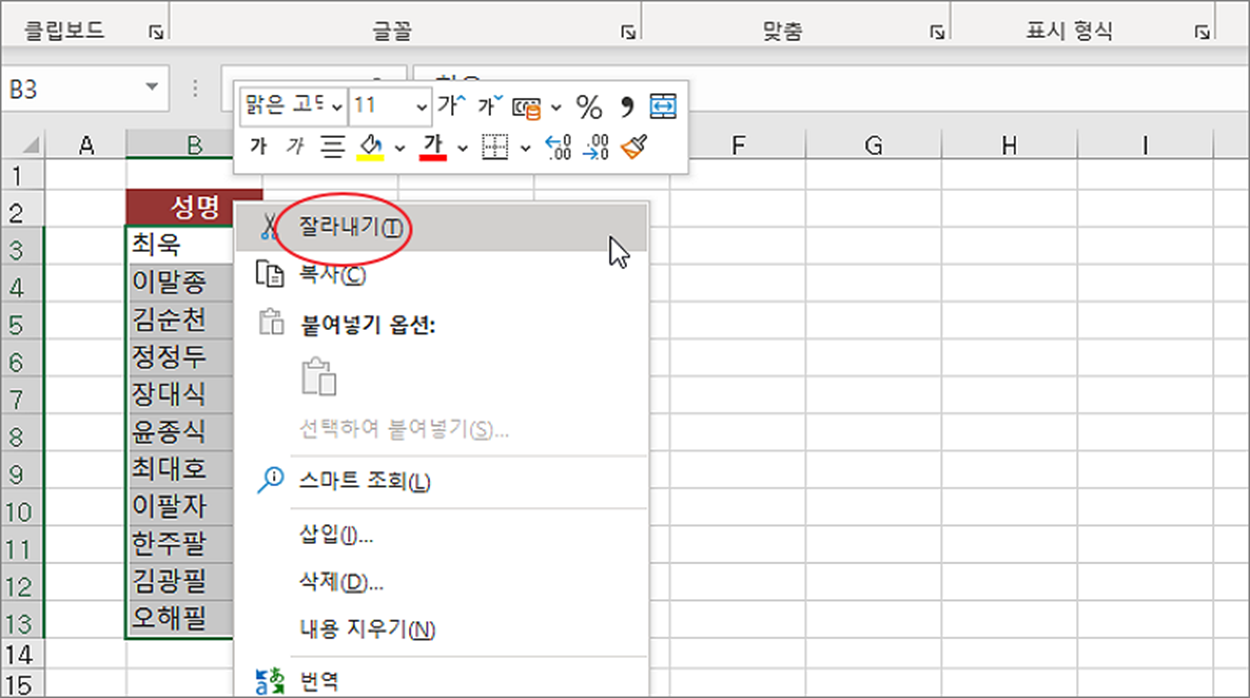Screen dimensions: 1250x698
Task: Apply percent style
Action: (x=590, y=106)
